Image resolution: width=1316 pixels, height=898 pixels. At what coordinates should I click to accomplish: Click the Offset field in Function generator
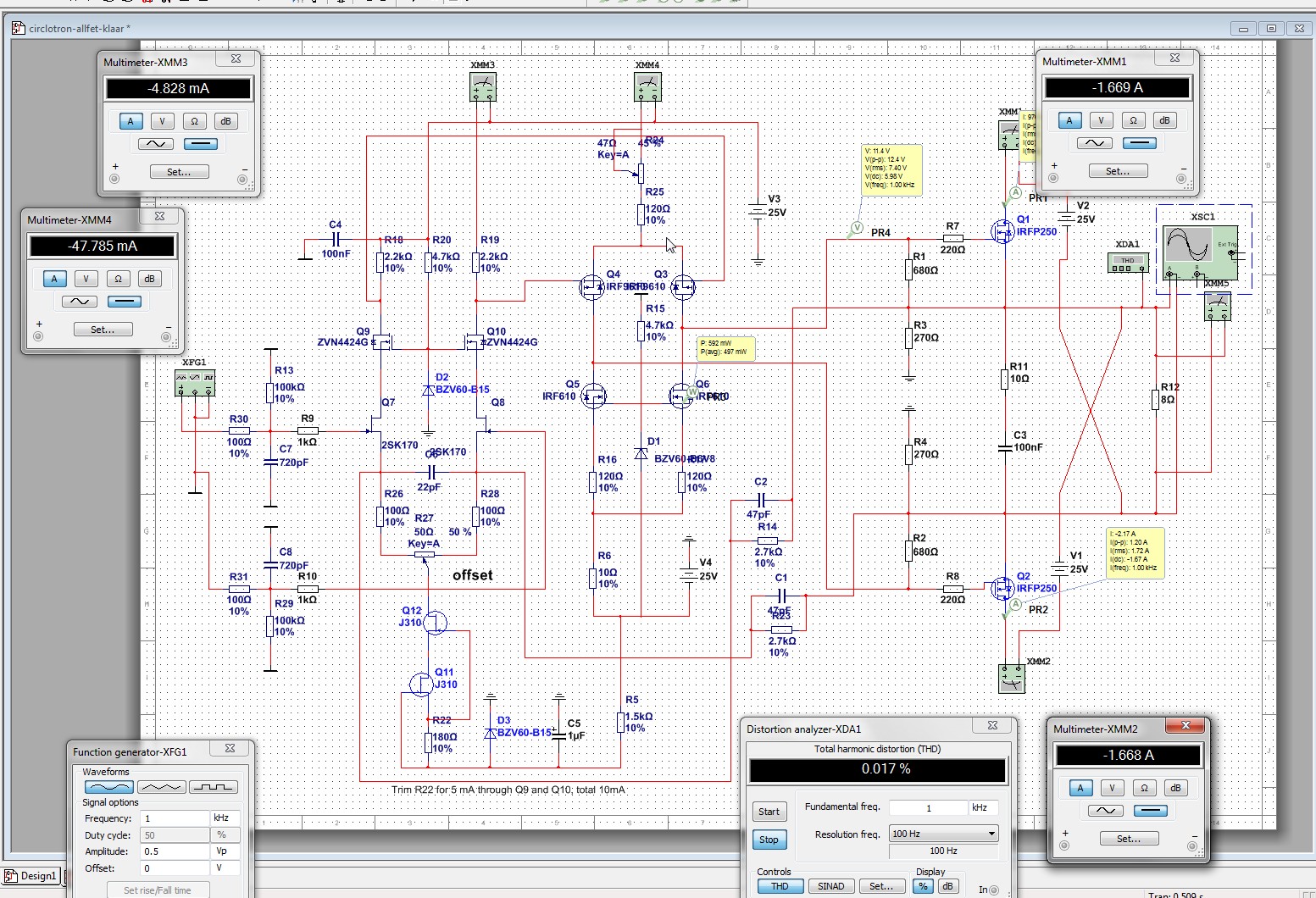point(175,868)
